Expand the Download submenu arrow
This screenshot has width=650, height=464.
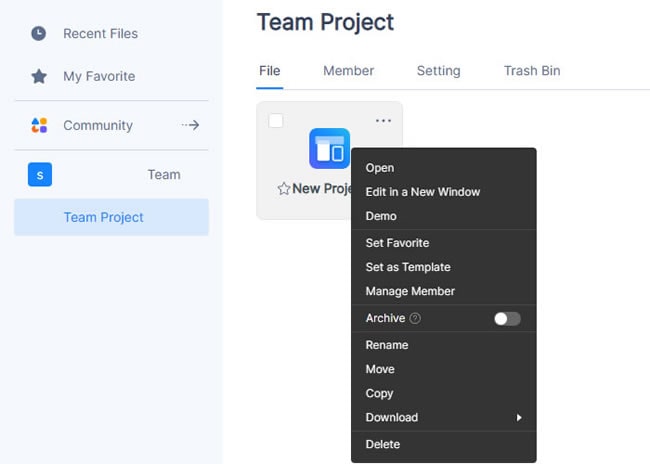click(x=519, y=418)
